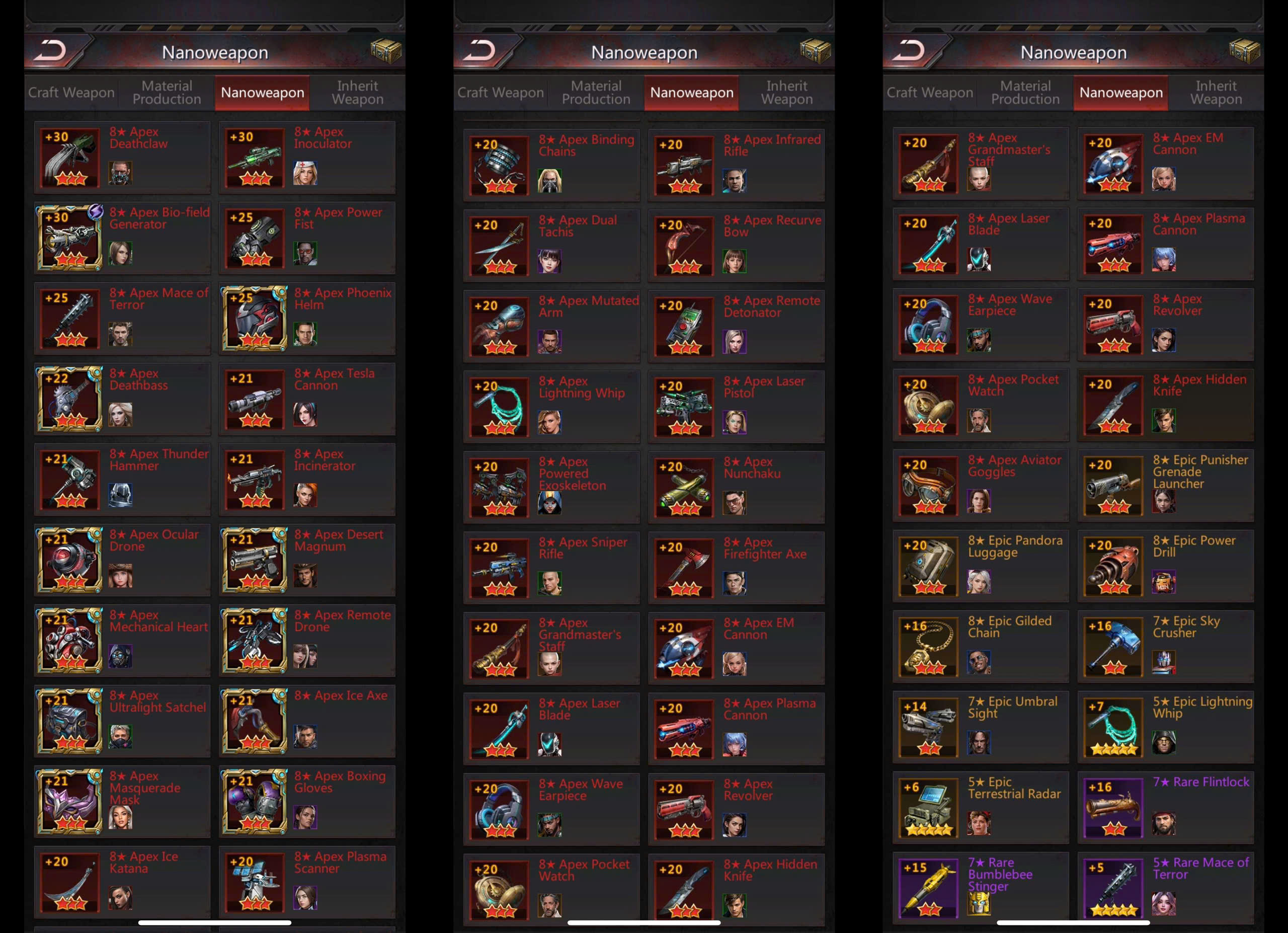
Task: Select the 5★ Epic Terrestrial Radar icon
Action: pos(929,809)
